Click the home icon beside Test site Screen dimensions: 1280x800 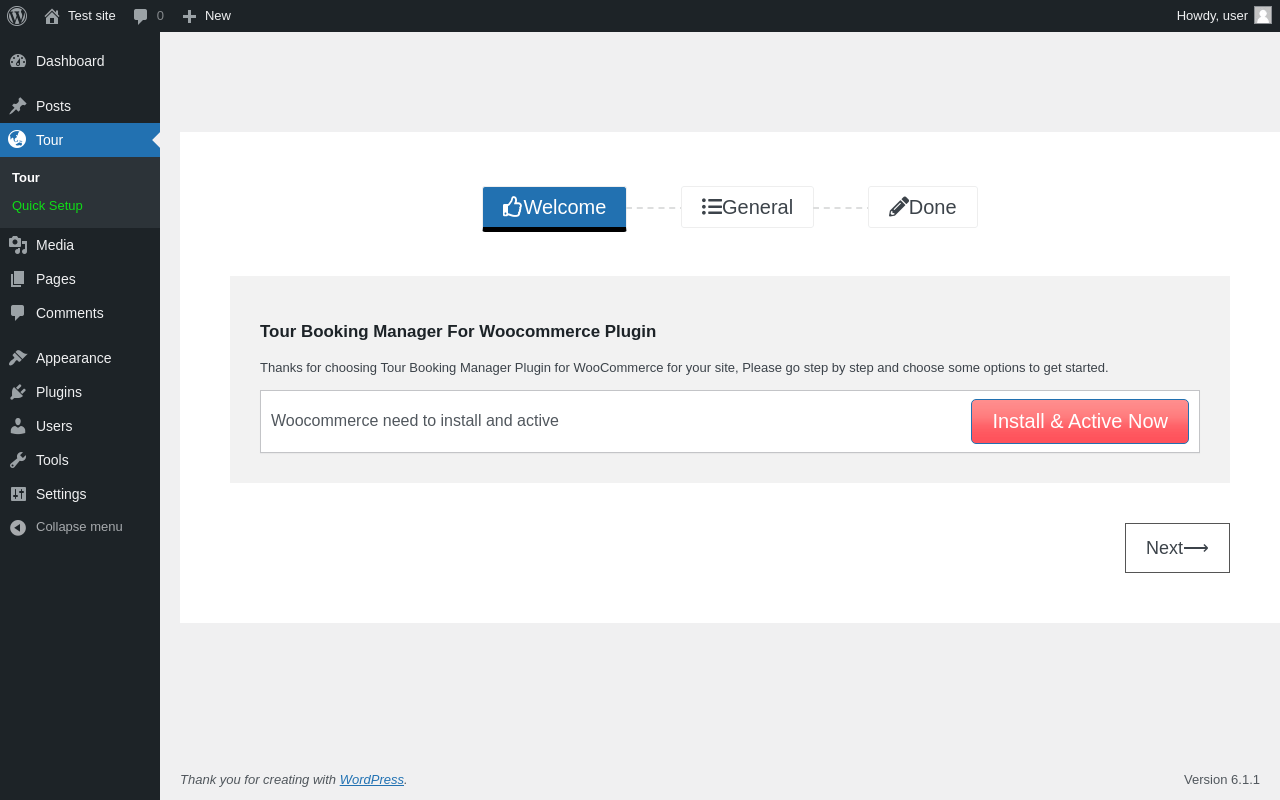[52, 16]
